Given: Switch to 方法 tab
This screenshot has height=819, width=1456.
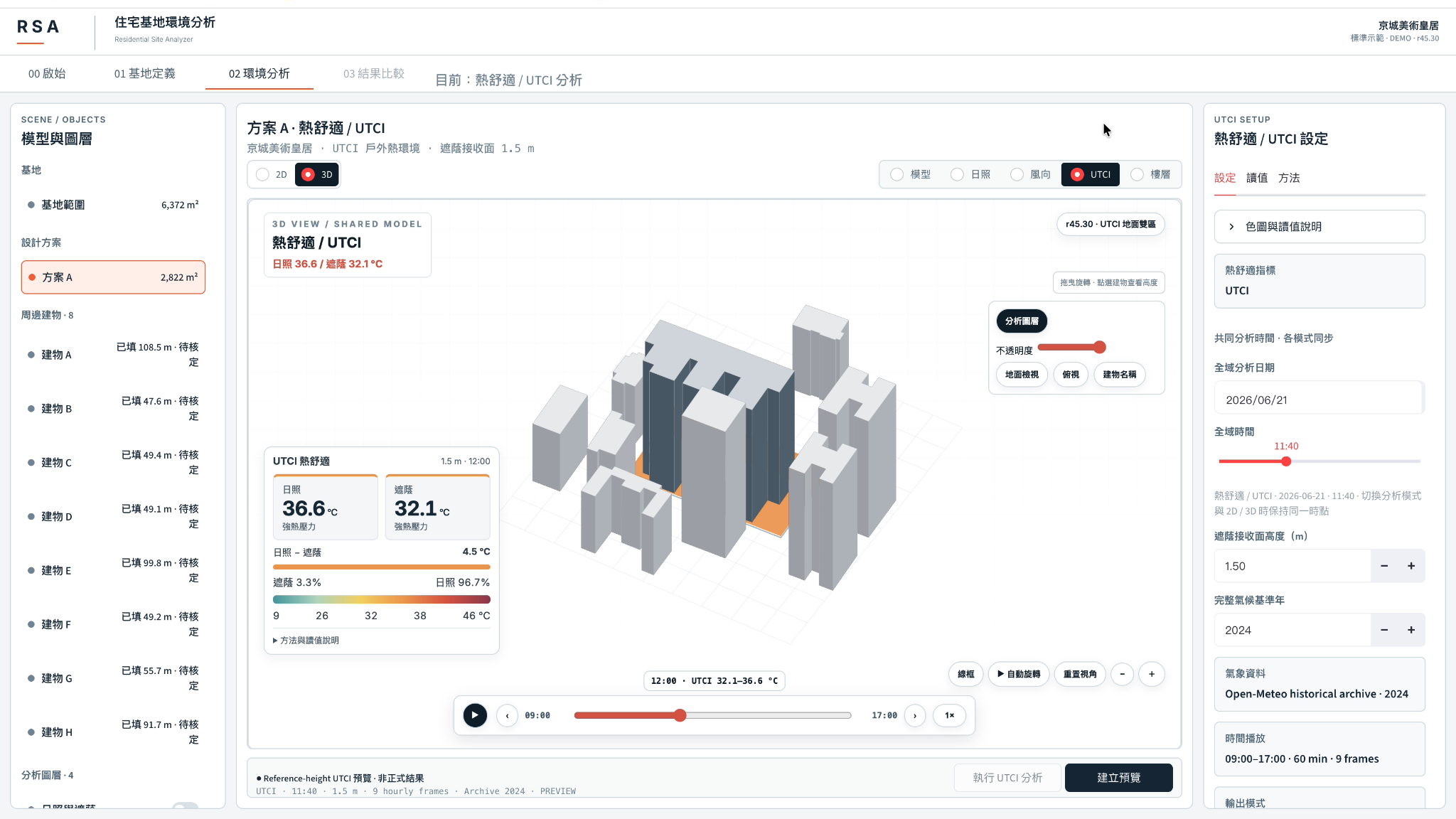Looking at the screenshot, I should pyautogui.click(x=1289, y=178).
